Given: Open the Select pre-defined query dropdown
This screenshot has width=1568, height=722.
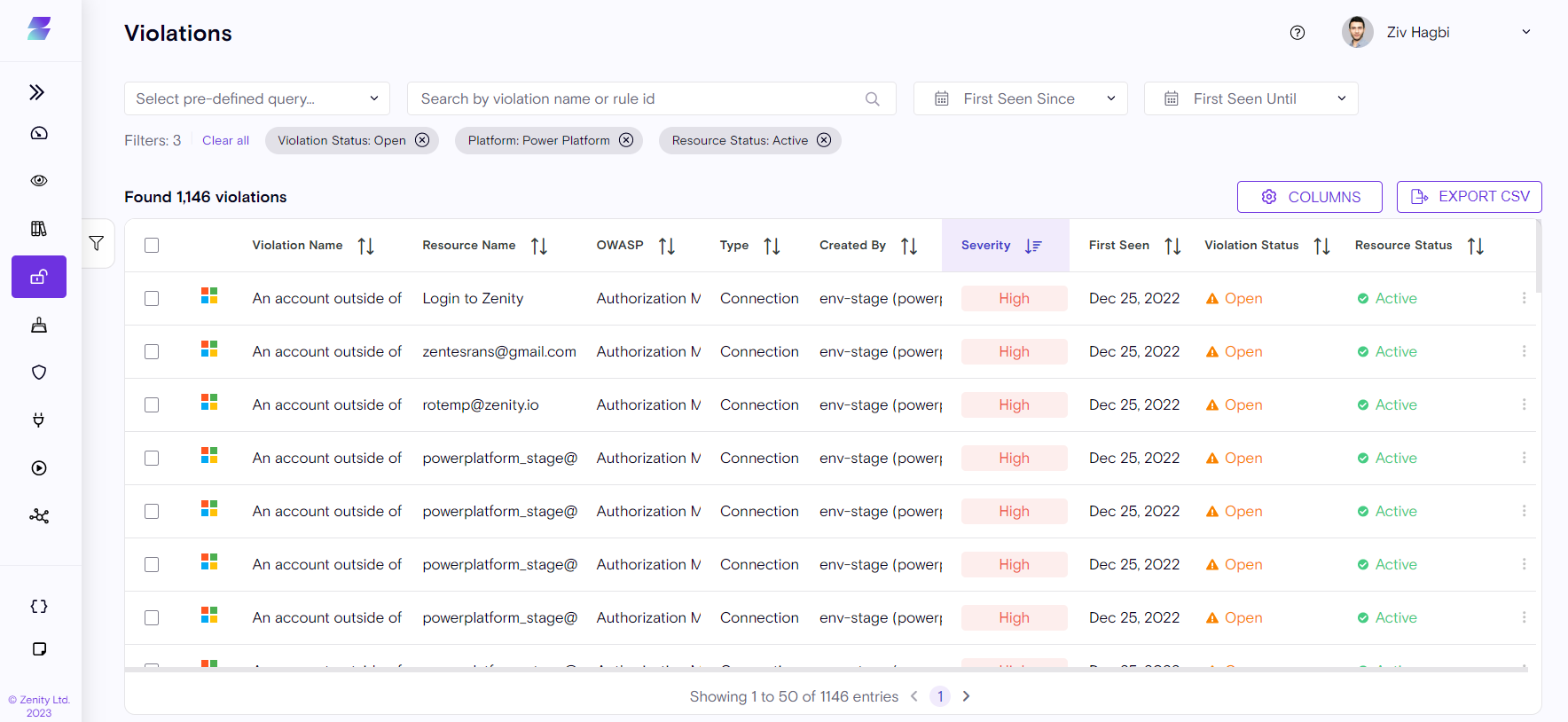Looking at the screenshot, I should [x=256, y=98].
